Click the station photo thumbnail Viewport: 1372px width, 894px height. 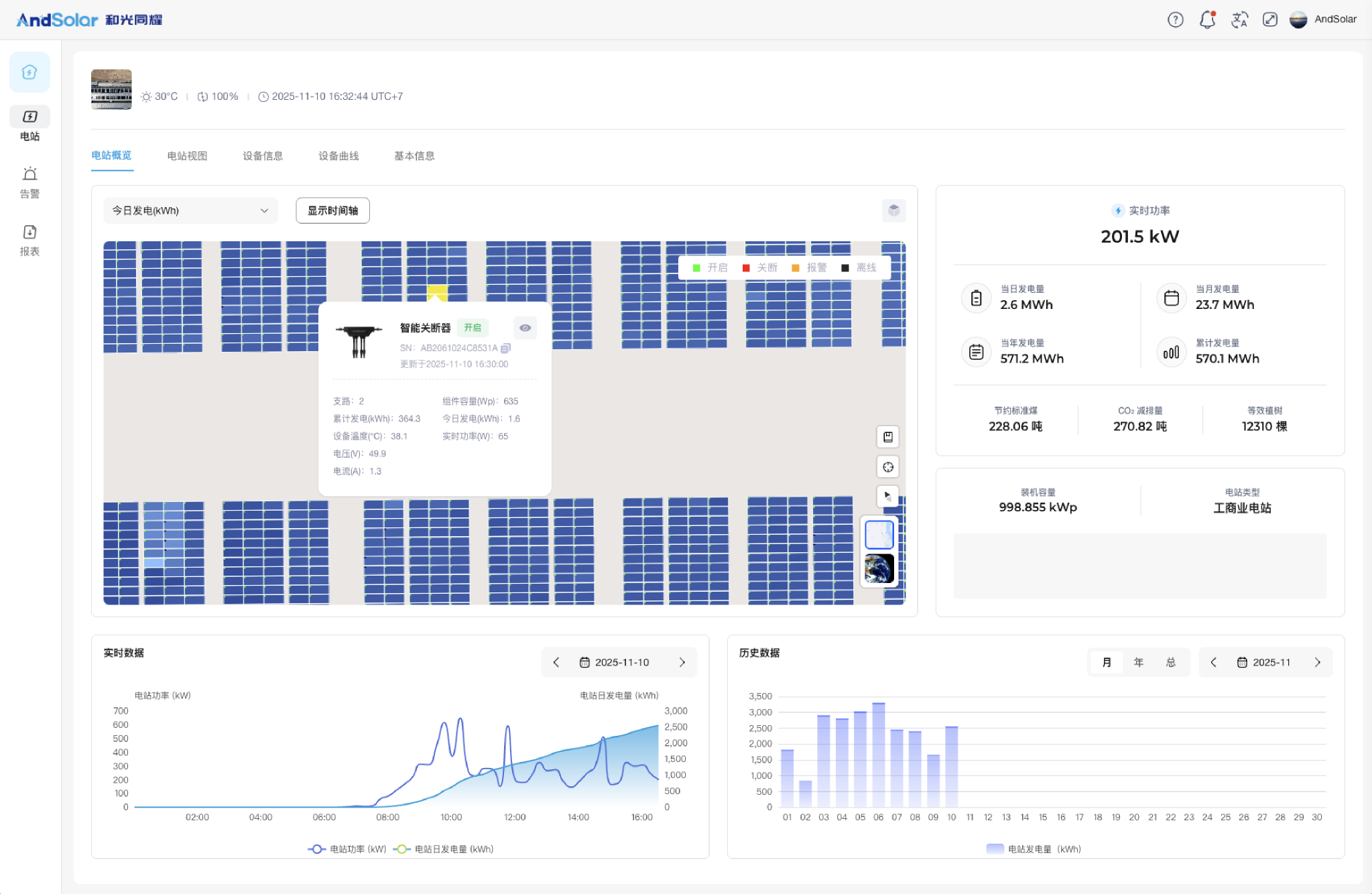[111, 89]
